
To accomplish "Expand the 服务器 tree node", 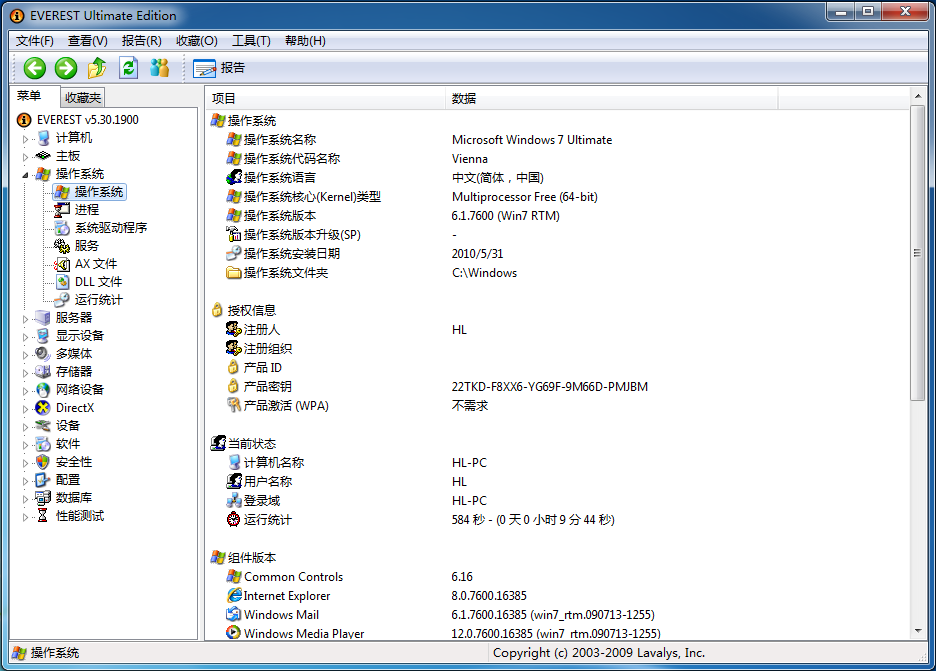I will click(x=25, y=319).
